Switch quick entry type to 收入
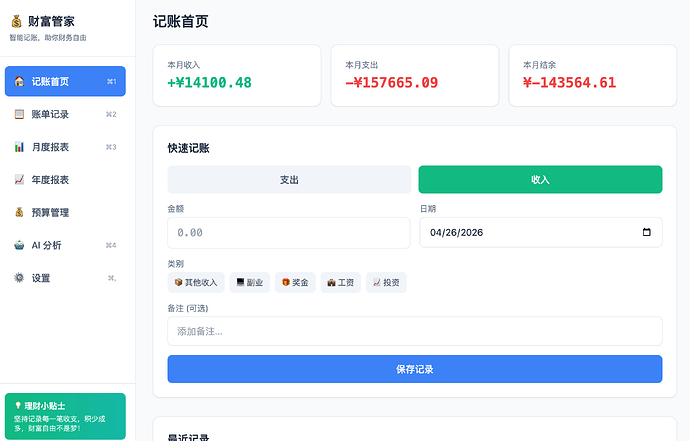The height and width of the screenshot is (441, 690). (x=540, y=180)
